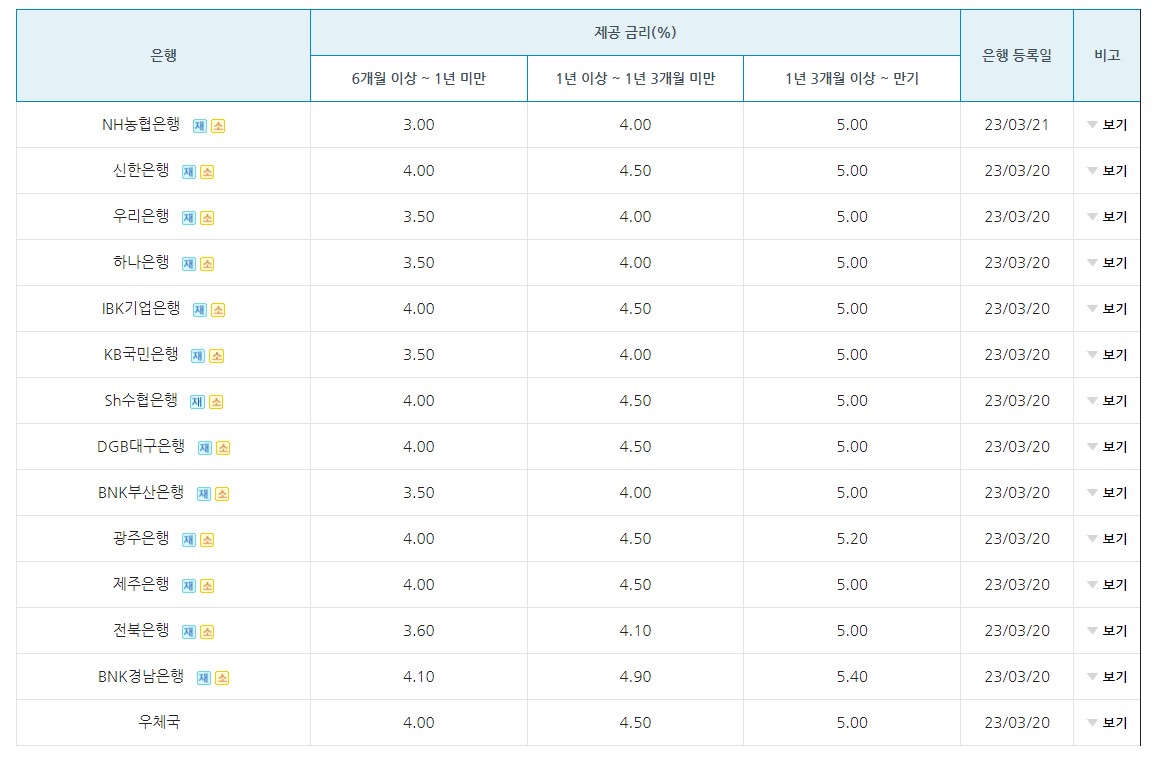Viewport: 1152px width, 766px height.
Task: Open 보기 details for Sh수협은행
Action: 1107,400
